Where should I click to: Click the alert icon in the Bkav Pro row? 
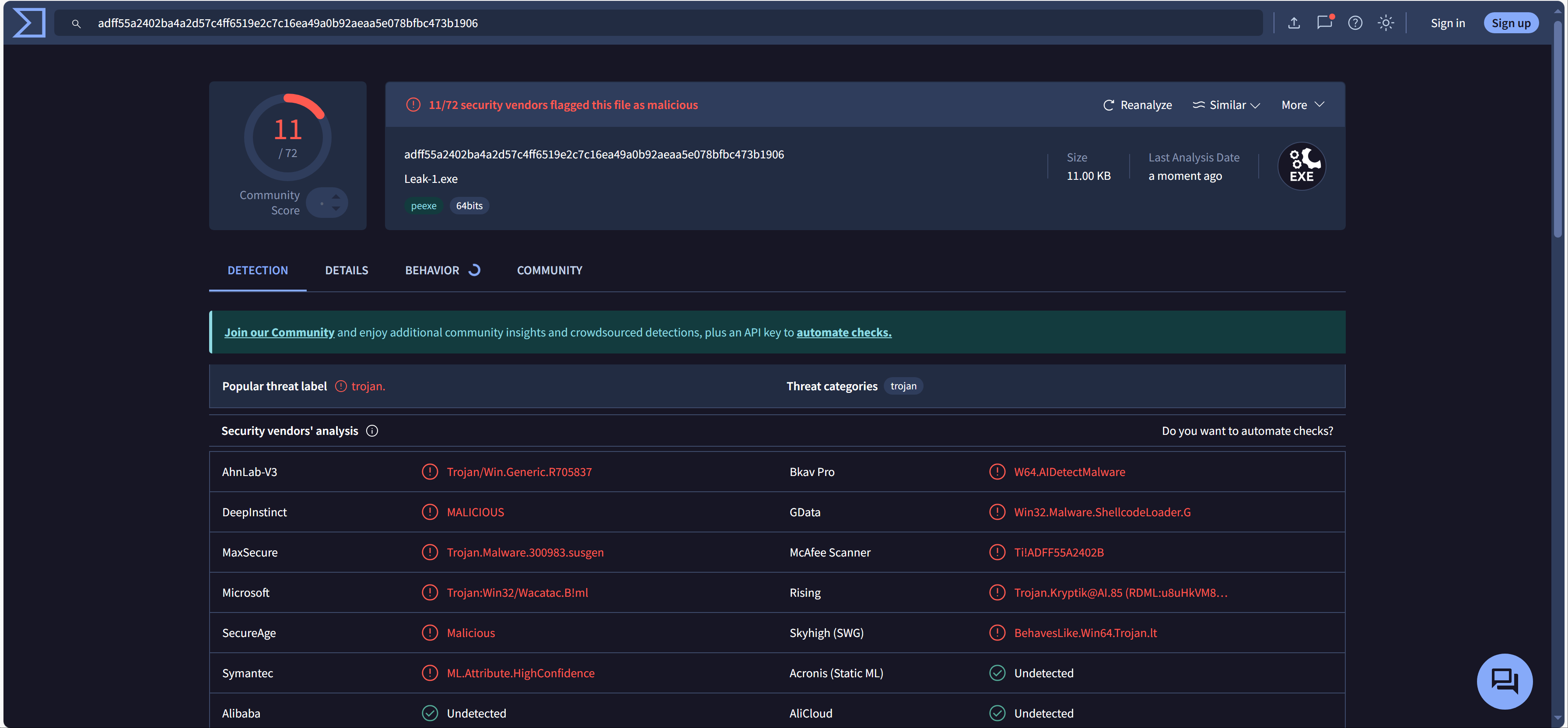997,472
